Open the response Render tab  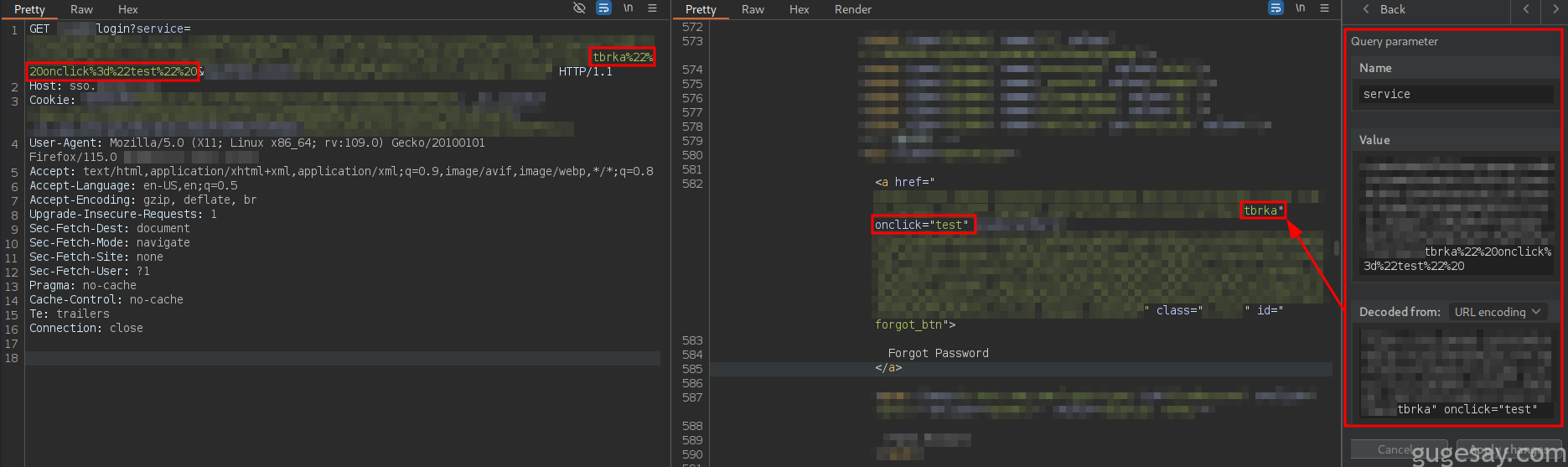tap(852, 9)
